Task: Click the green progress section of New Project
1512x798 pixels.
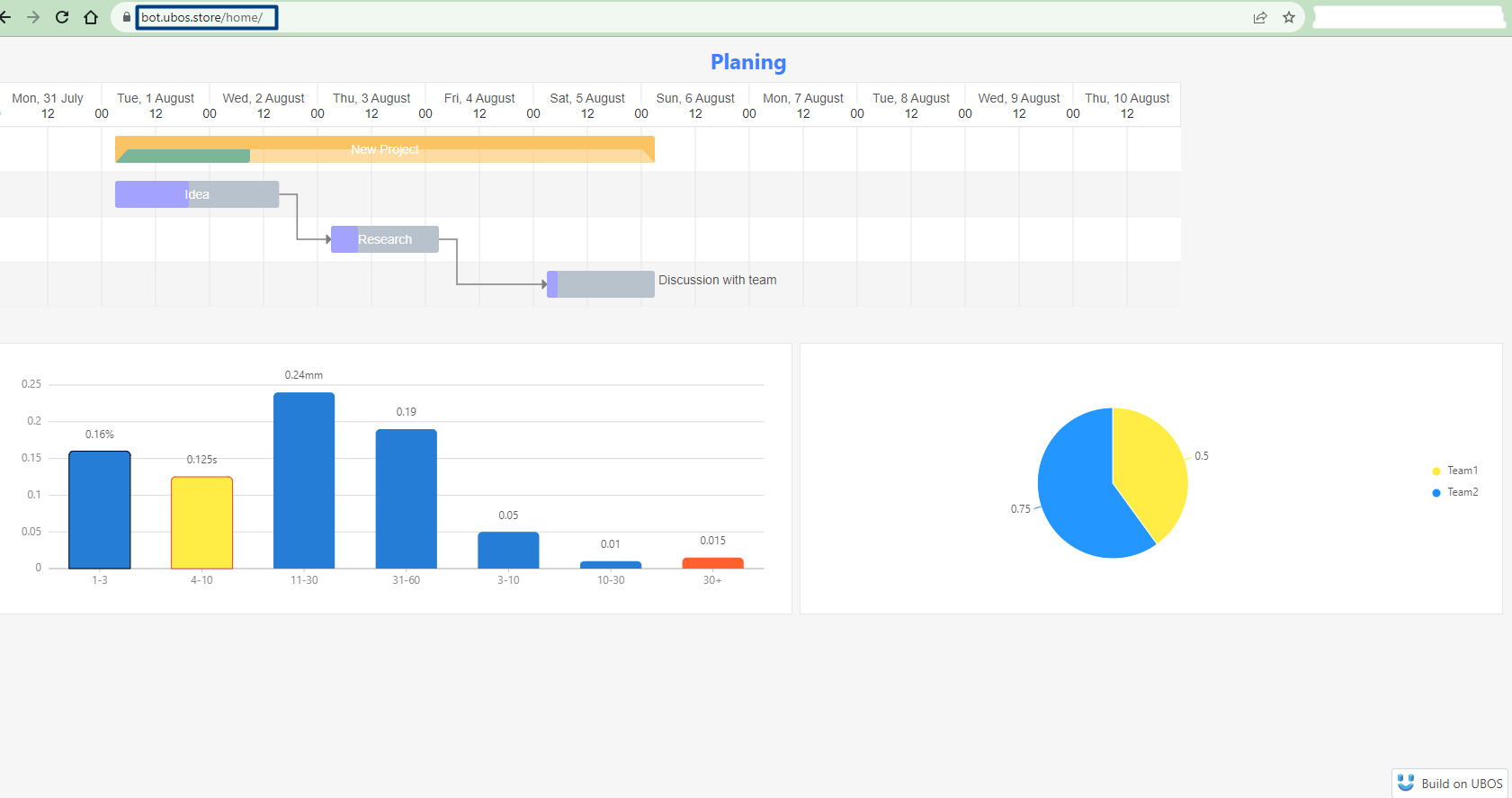Action: coord(183,156)
